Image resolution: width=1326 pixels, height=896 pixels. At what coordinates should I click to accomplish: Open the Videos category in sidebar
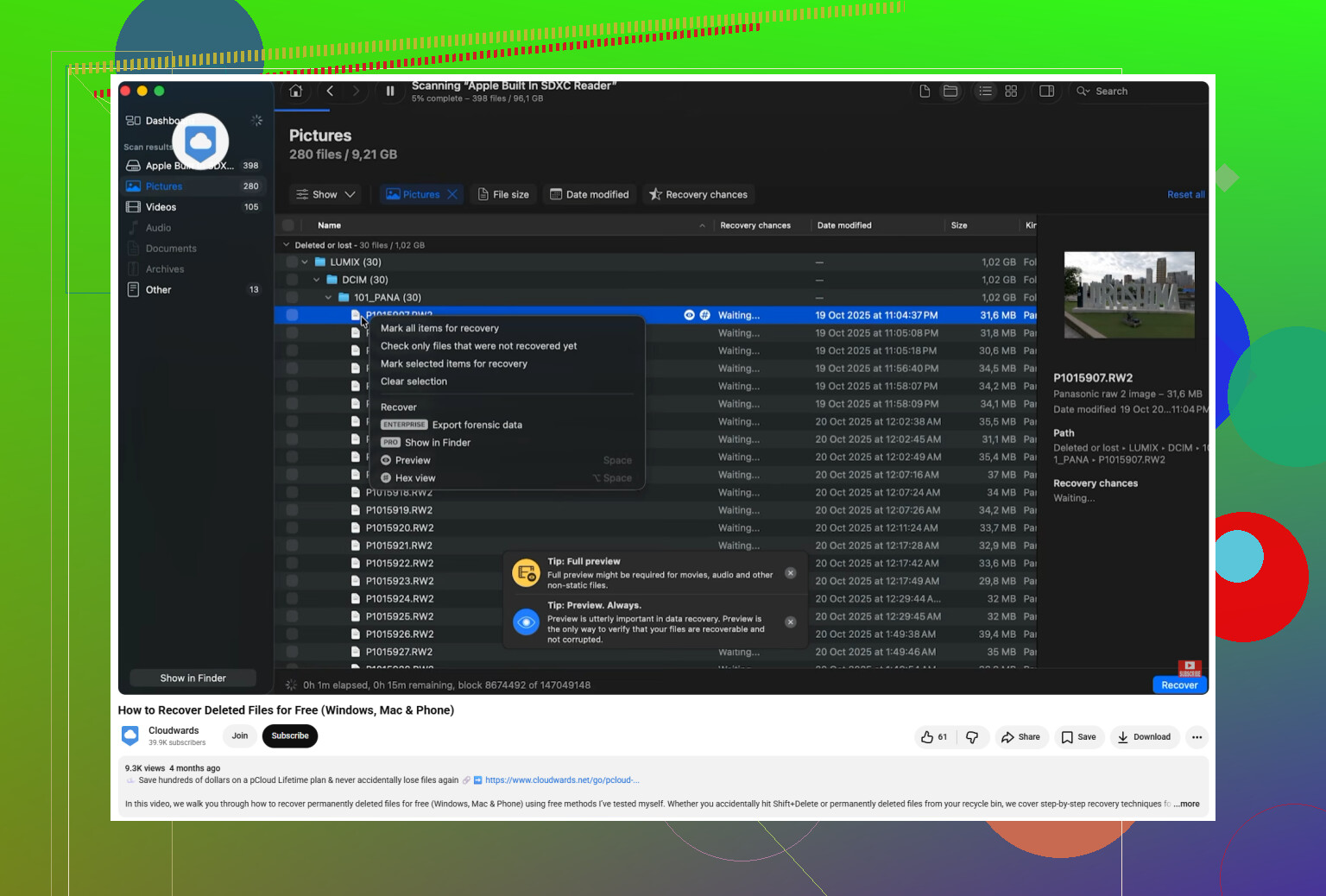(193, 206)
